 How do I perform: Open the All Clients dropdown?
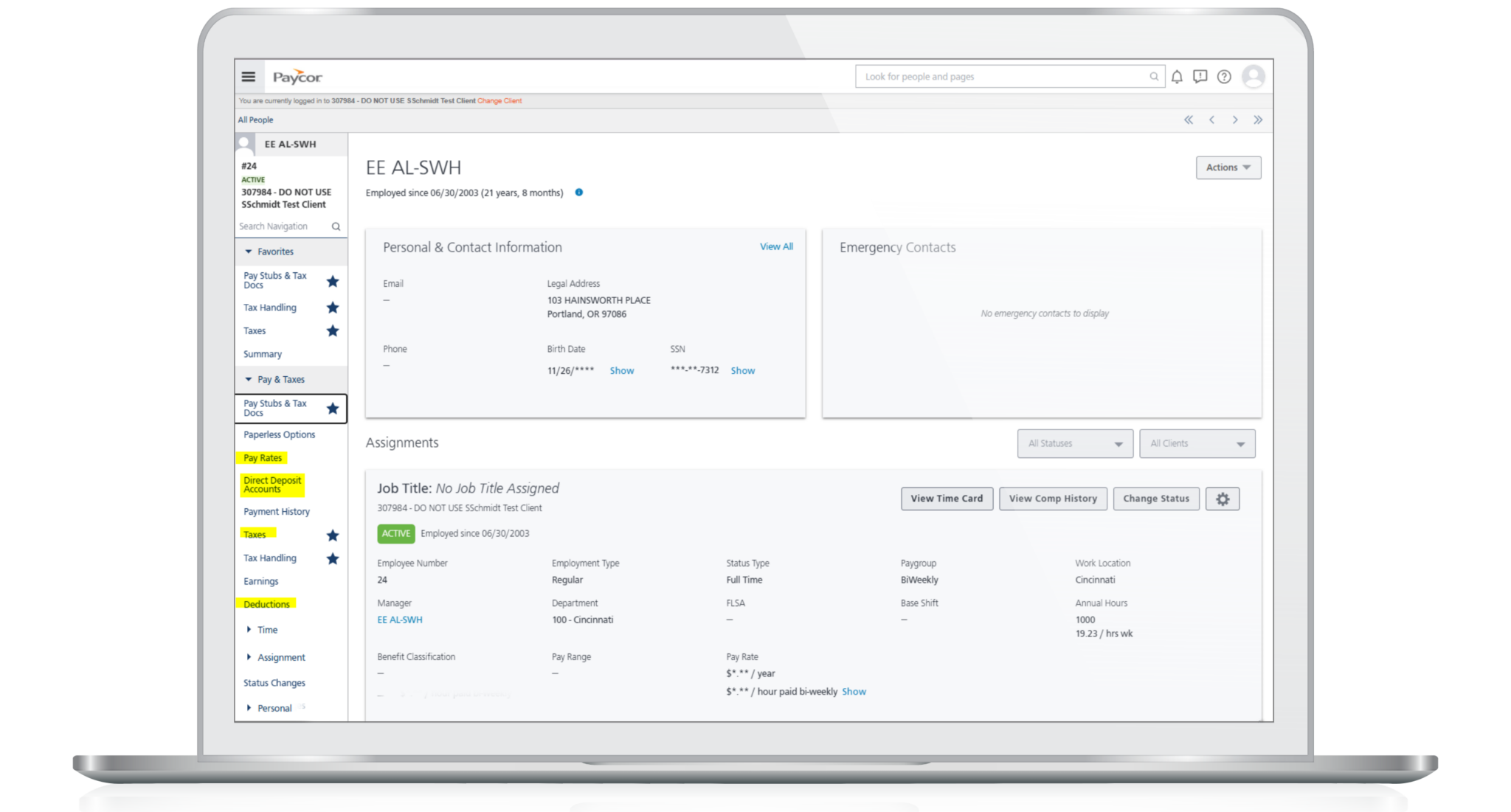1196,443
